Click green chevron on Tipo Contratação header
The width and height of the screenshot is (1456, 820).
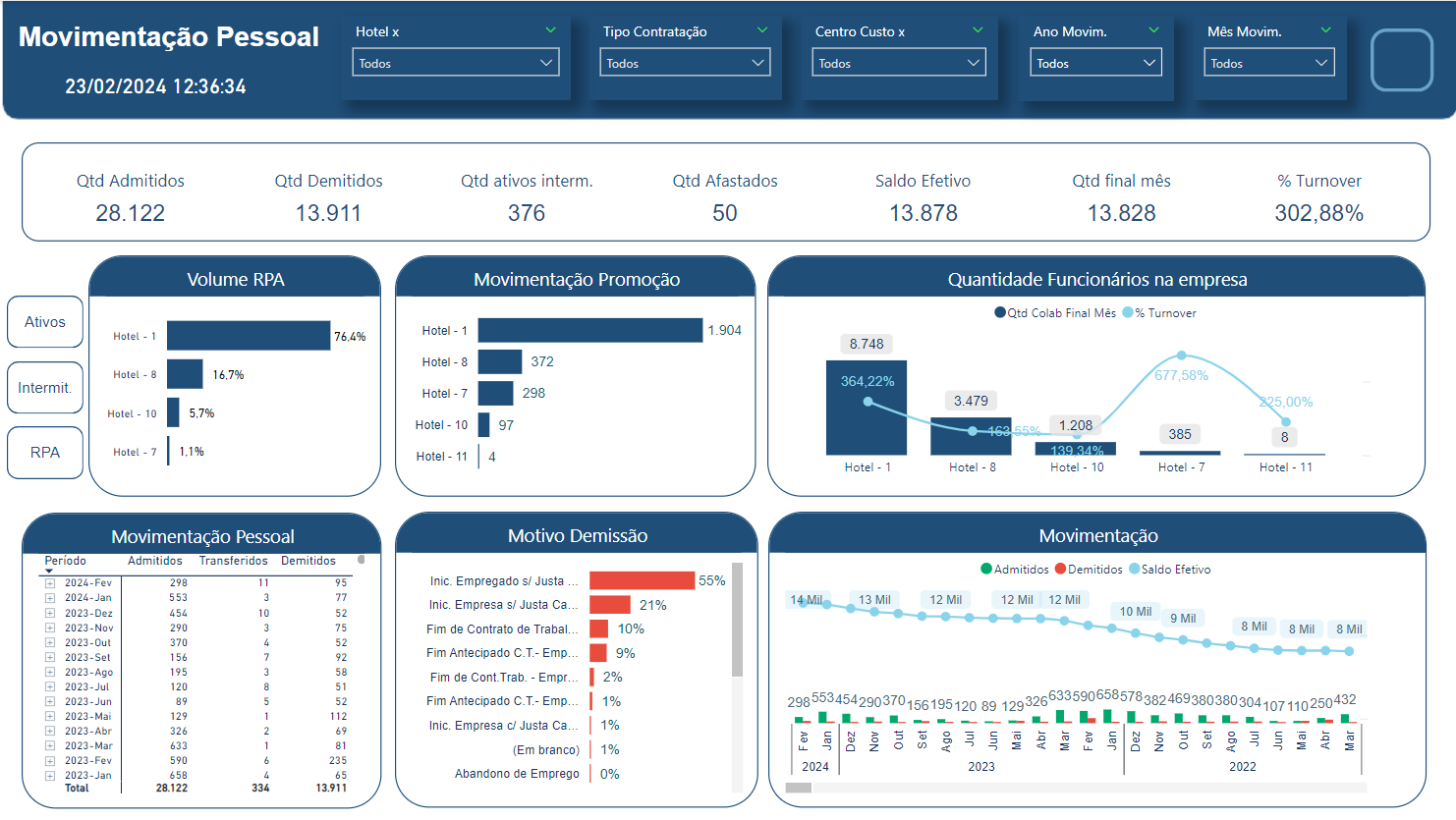(762, 30)
